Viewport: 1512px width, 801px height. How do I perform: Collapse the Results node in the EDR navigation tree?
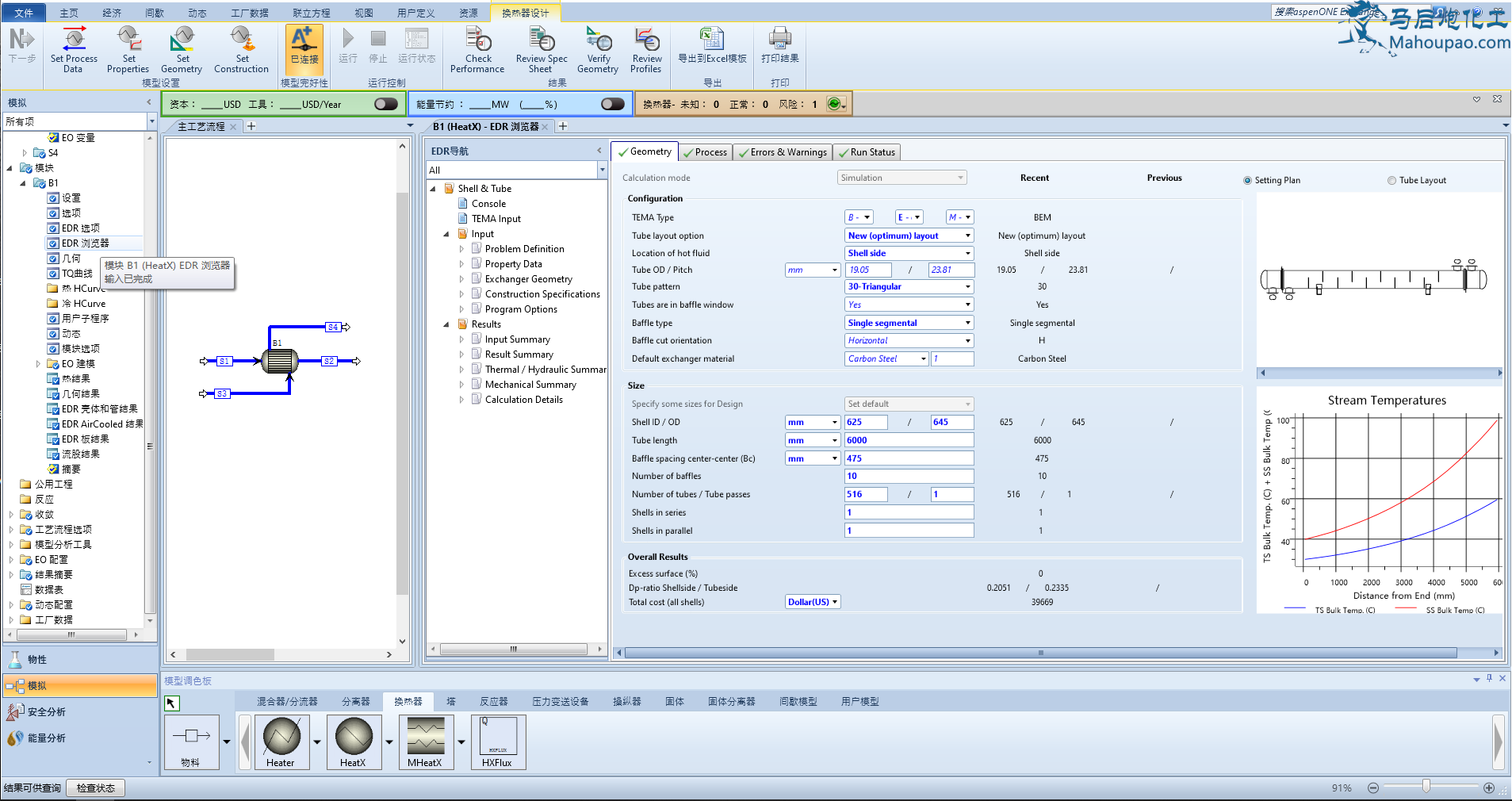(446, 324)
